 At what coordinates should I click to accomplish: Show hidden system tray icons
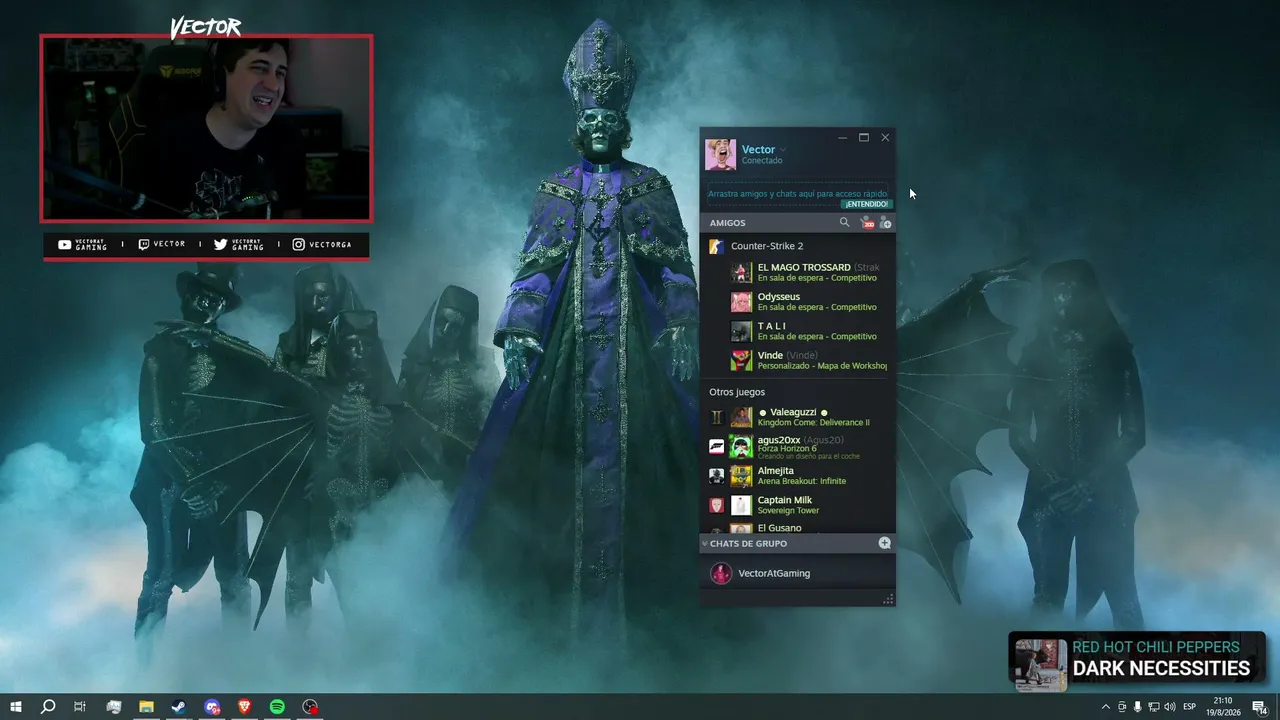1105,707
